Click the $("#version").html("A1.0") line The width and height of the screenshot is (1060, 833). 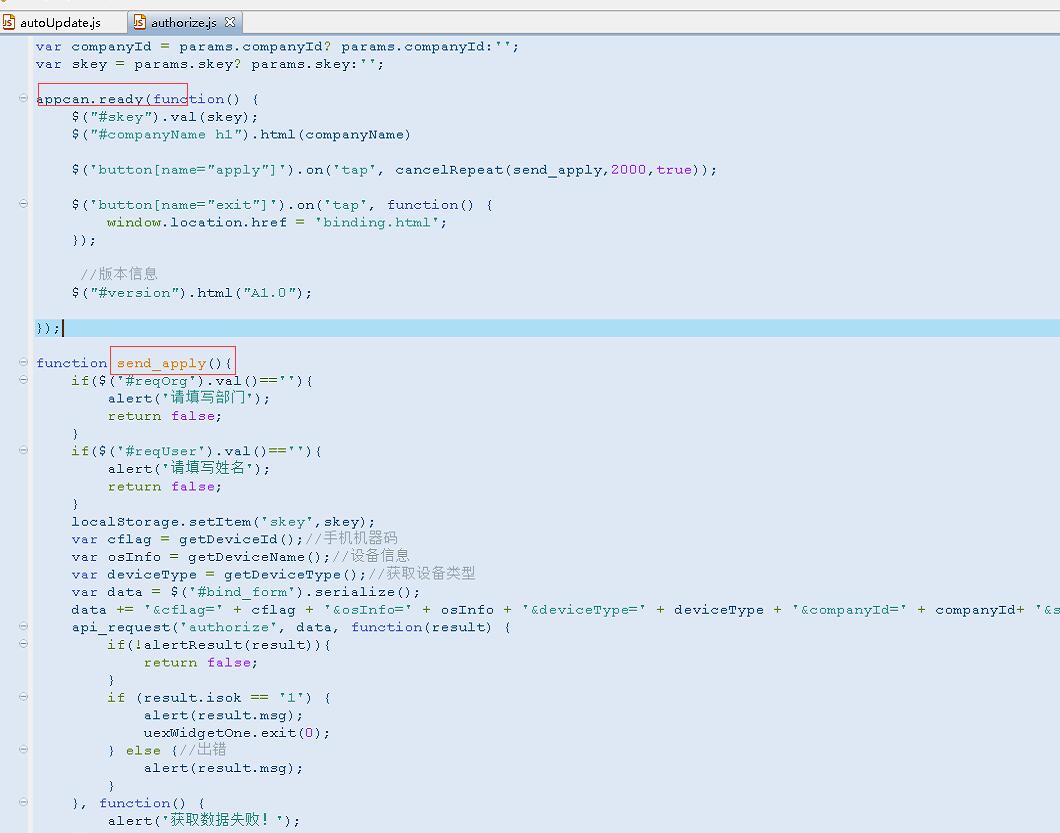click(191, 293)
